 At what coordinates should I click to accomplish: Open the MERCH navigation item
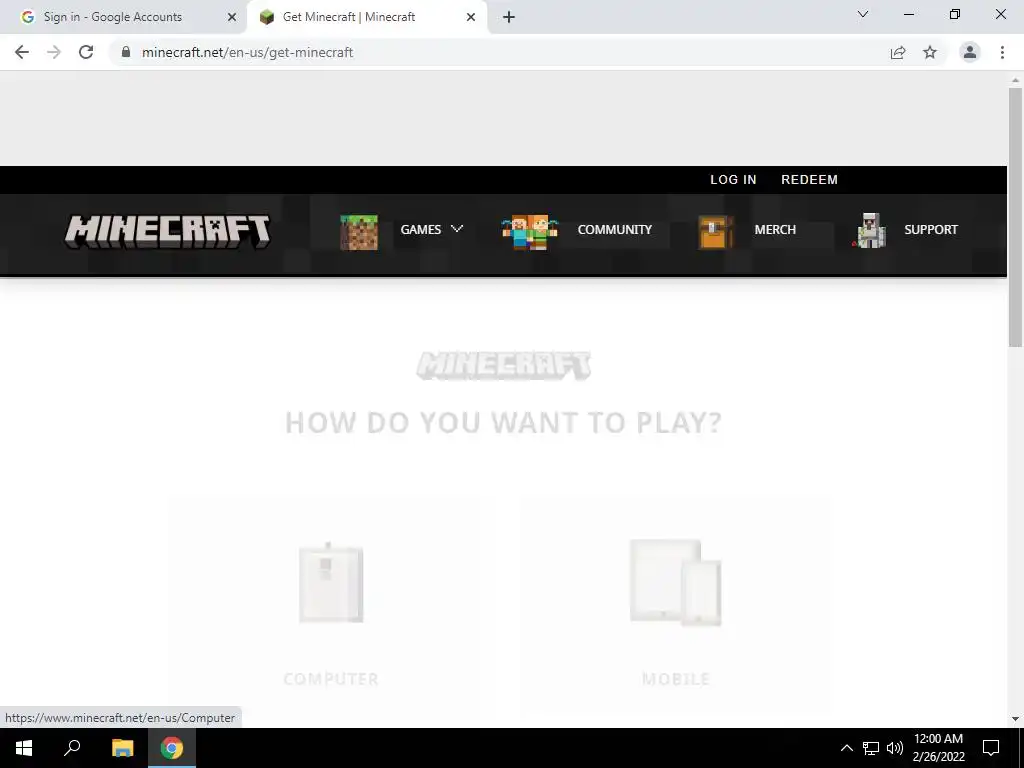pos(775,229)
